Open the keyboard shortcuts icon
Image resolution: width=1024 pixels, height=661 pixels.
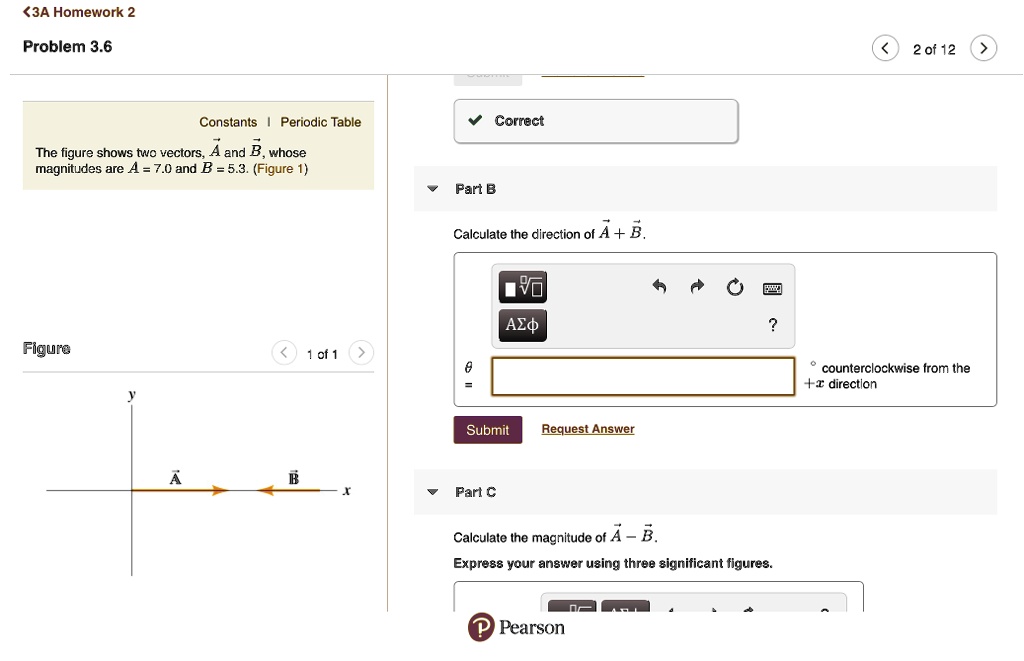772,289
